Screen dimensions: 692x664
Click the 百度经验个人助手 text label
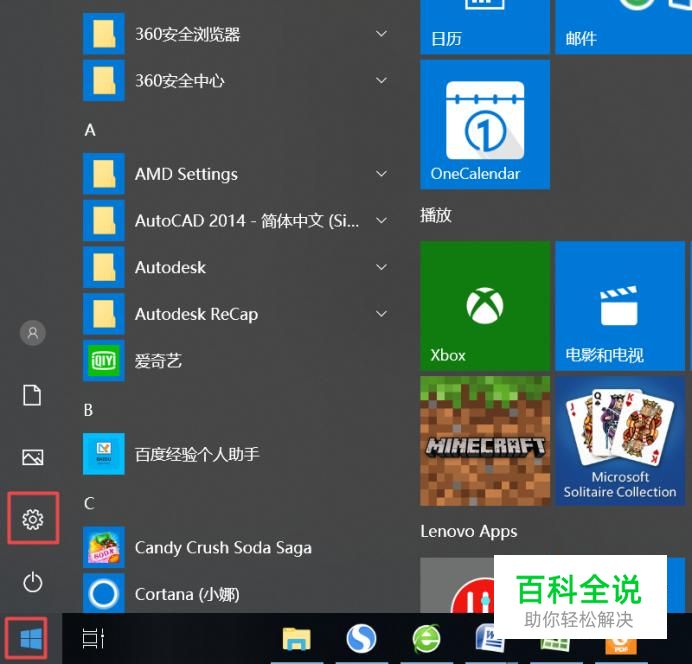point(197,454)
